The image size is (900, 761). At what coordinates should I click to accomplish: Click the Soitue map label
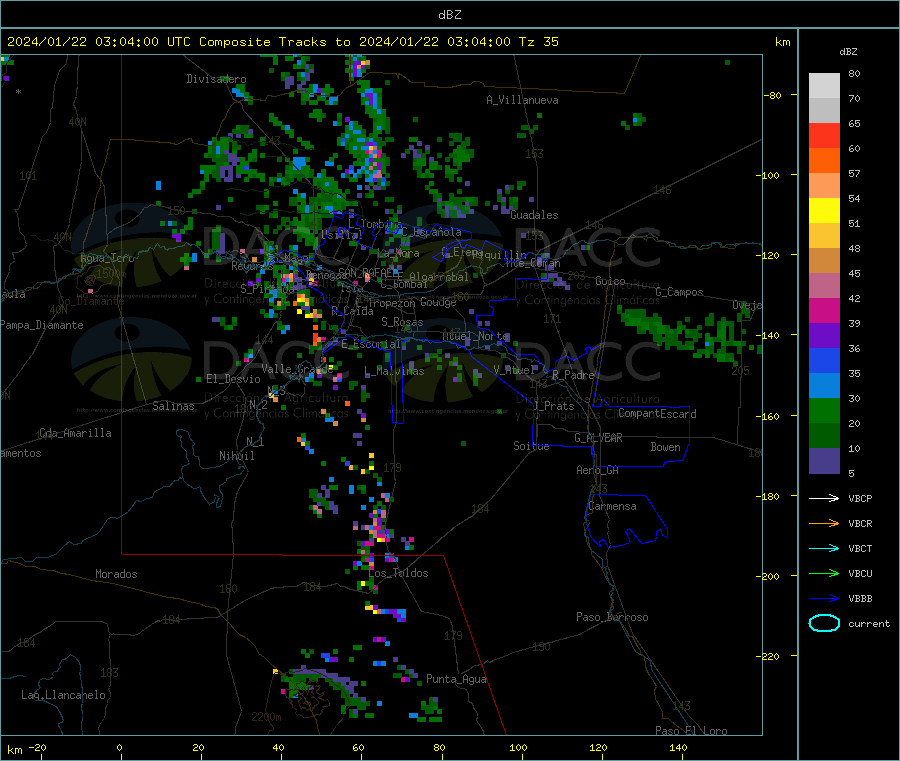click(x=531, y=446)
